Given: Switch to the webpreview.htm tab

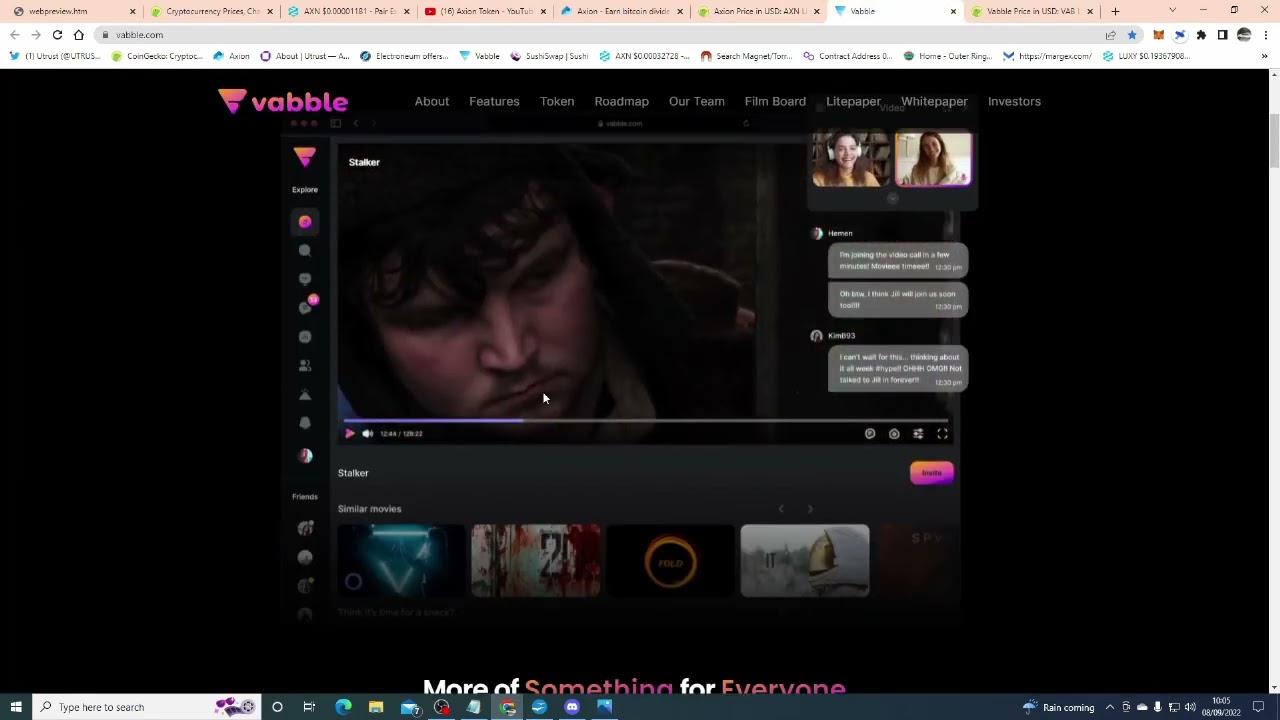Looking at the screenshot, I should pos(70,11).
